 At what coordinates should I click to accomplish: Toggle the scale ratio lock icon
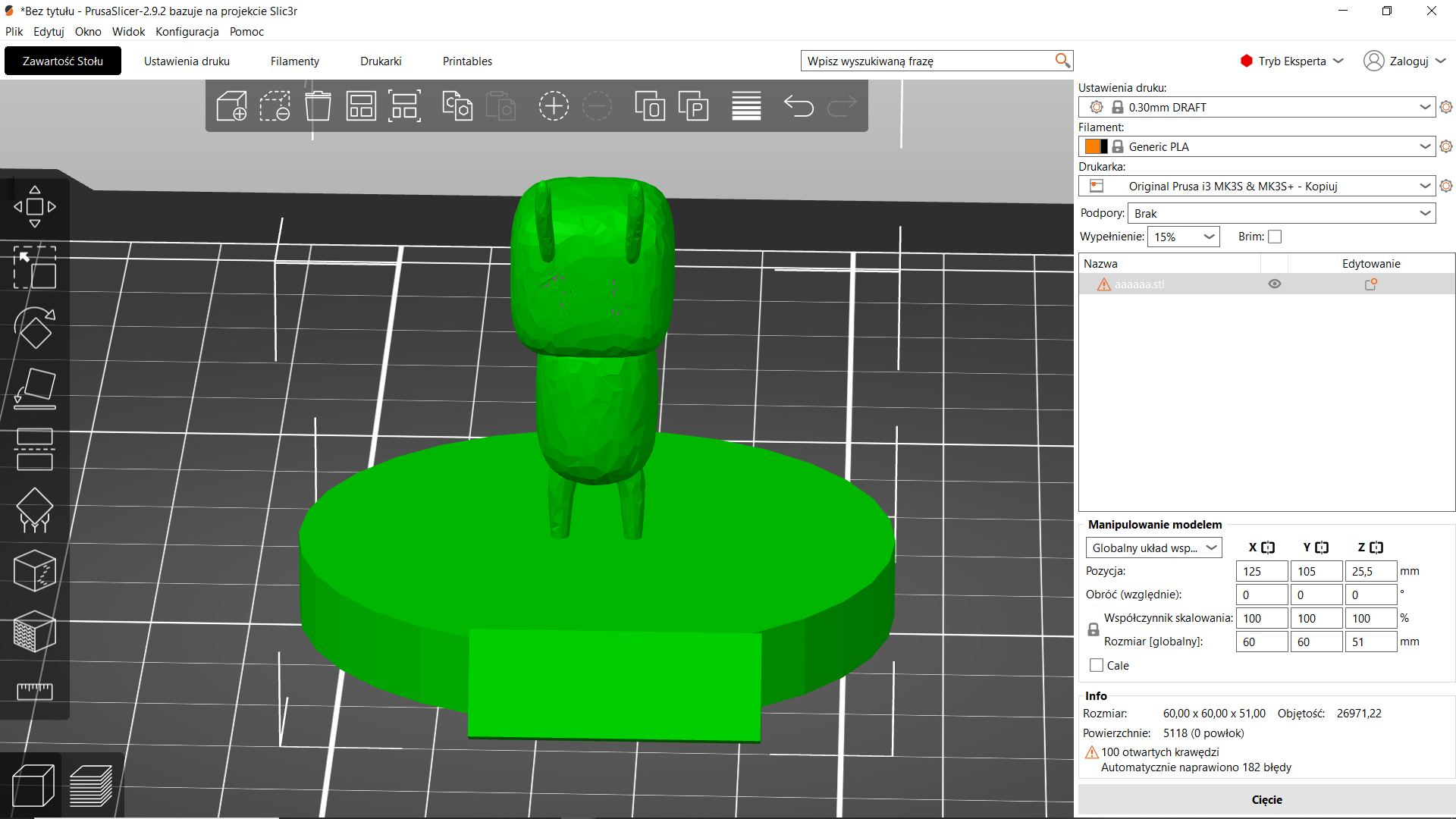click(1094, 629)
